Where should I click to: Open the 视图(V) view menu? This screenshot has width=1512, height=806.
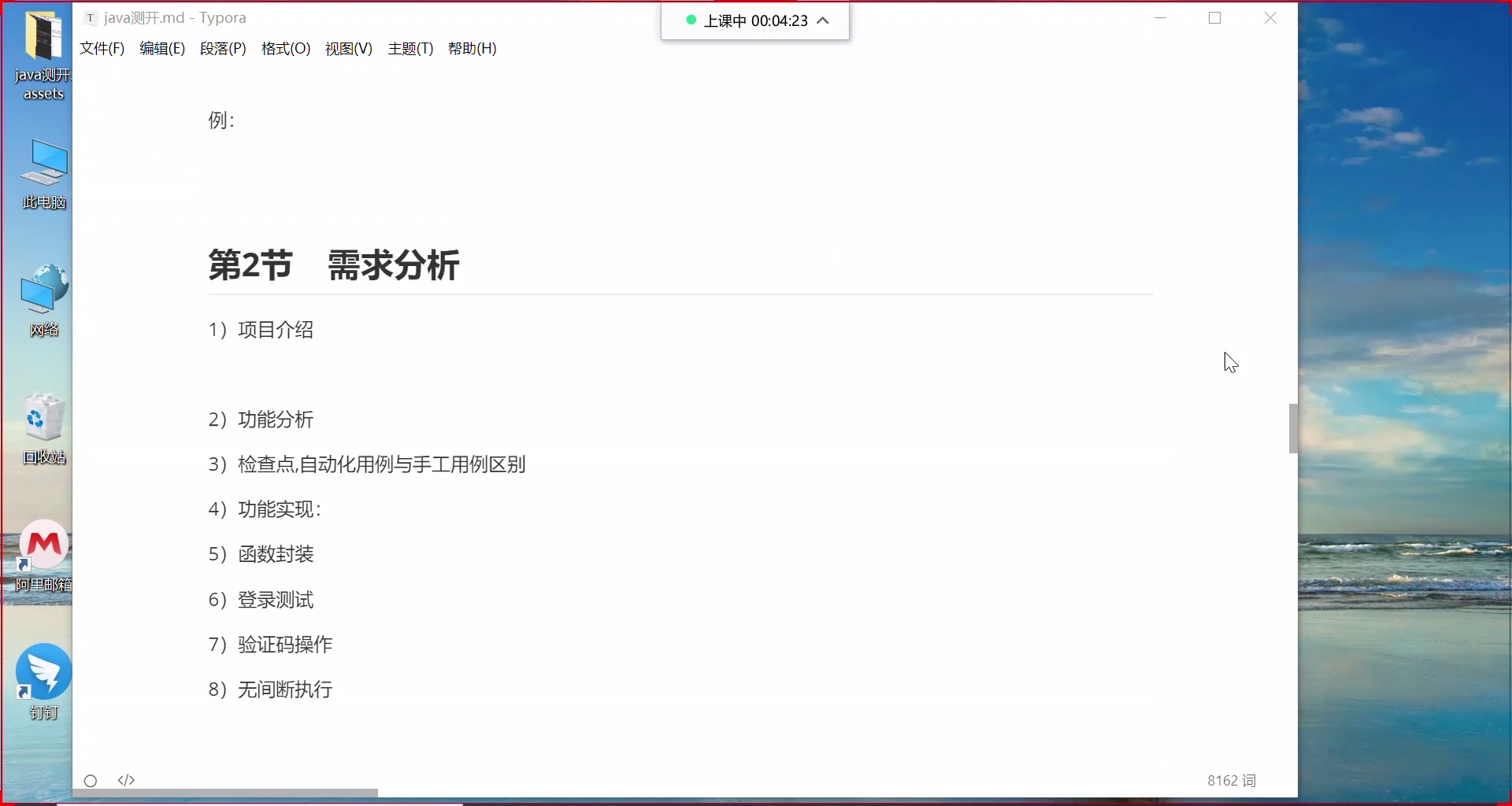347,48
